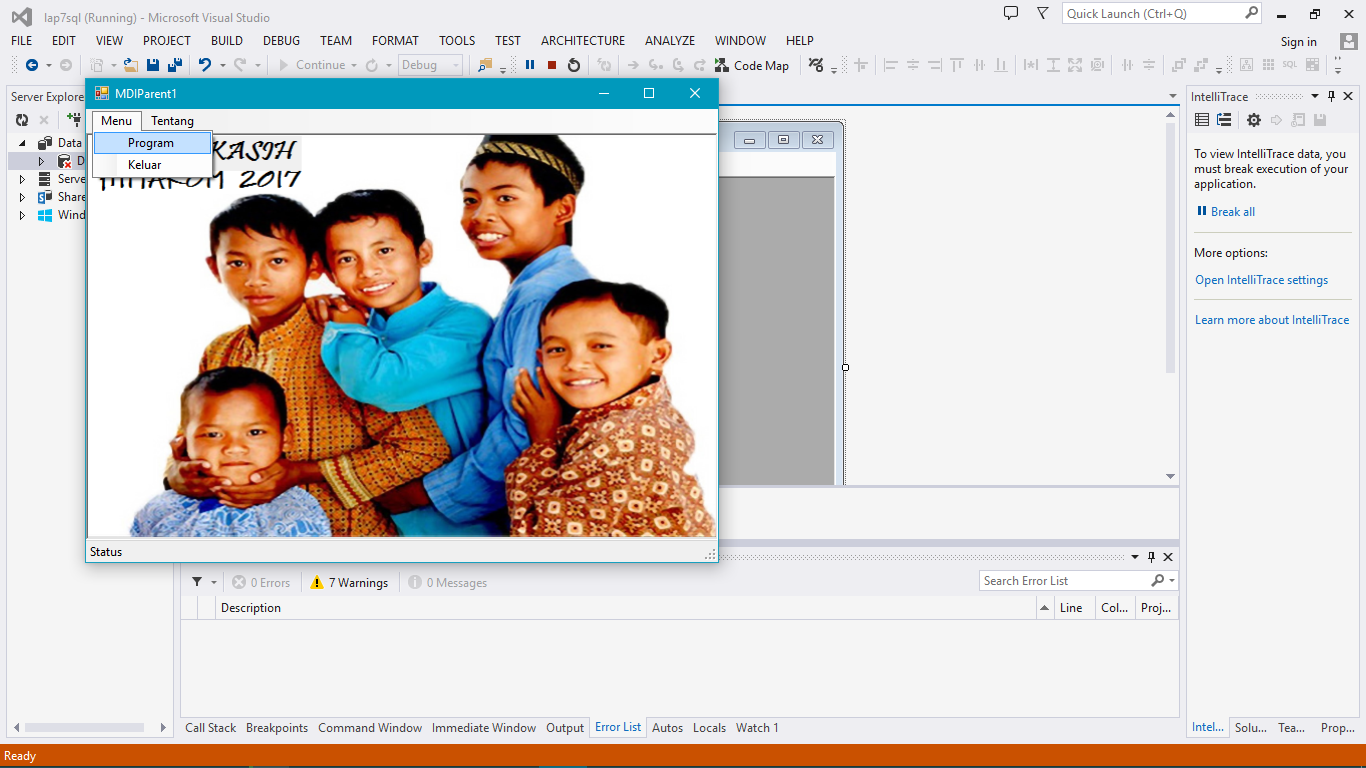Toggle the 7 Warnings filter
Viewport: 1366px width, 768px height.
(x=349, y=582)
